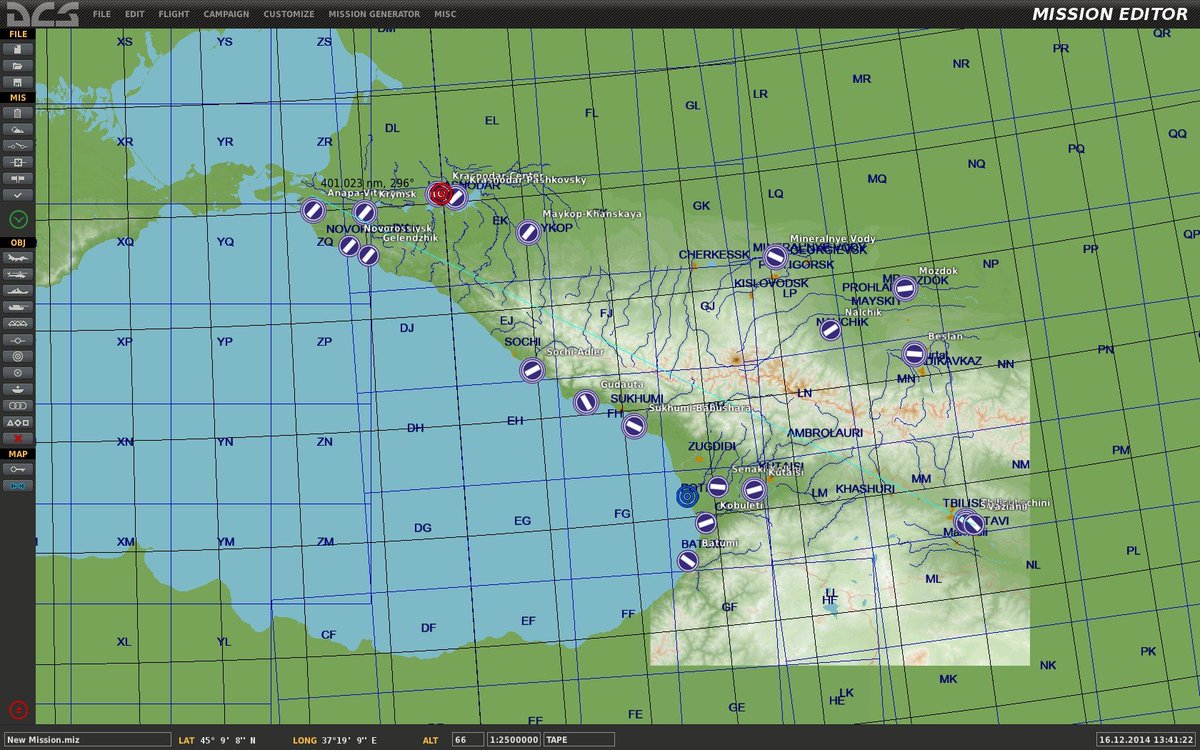This screenshot has height=750, width=1200.
Task: Click the Anapa-Vityazevo airfield marker
Action: [312, 210]
